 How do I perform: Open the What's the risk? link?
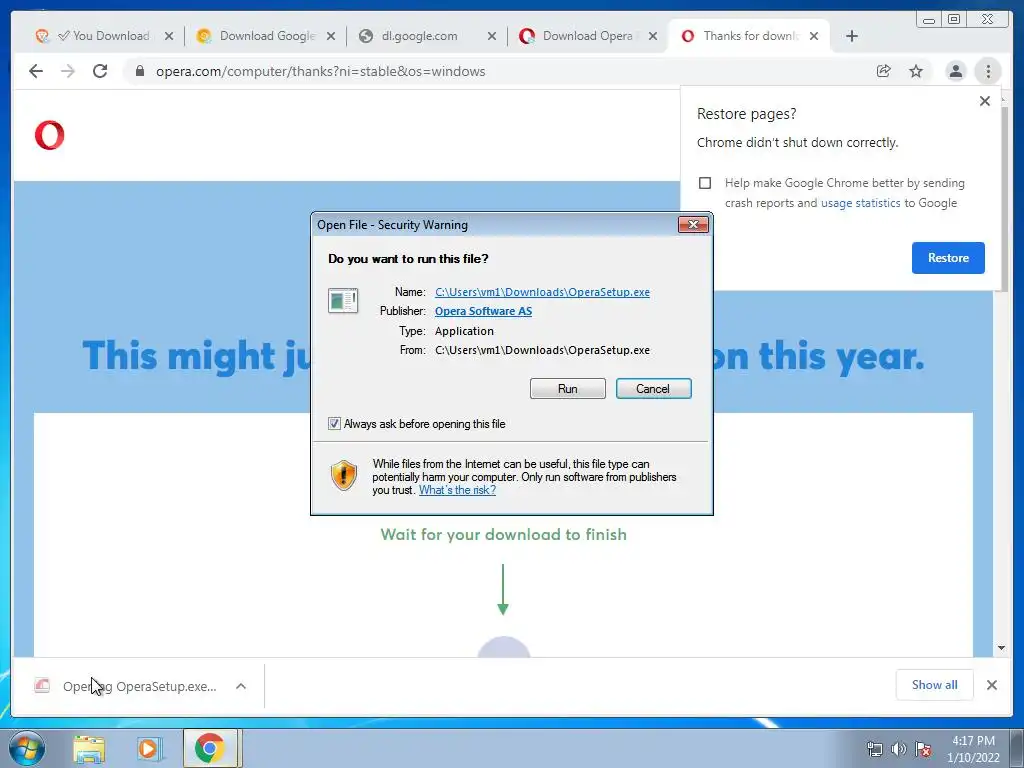tap(457, 490)
